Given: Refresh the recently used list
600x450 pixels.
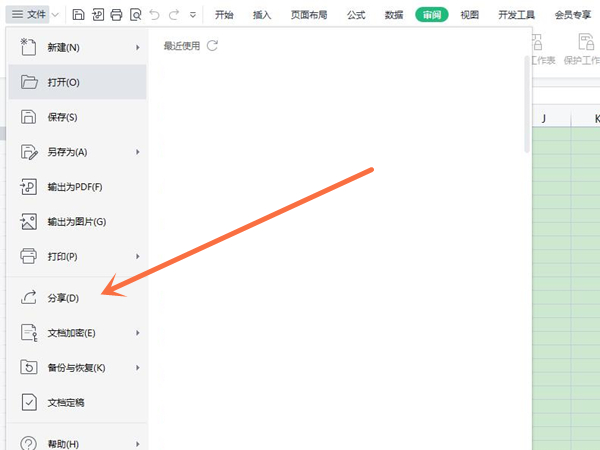Looking at the screenshot, I should [x=212, y=46].
